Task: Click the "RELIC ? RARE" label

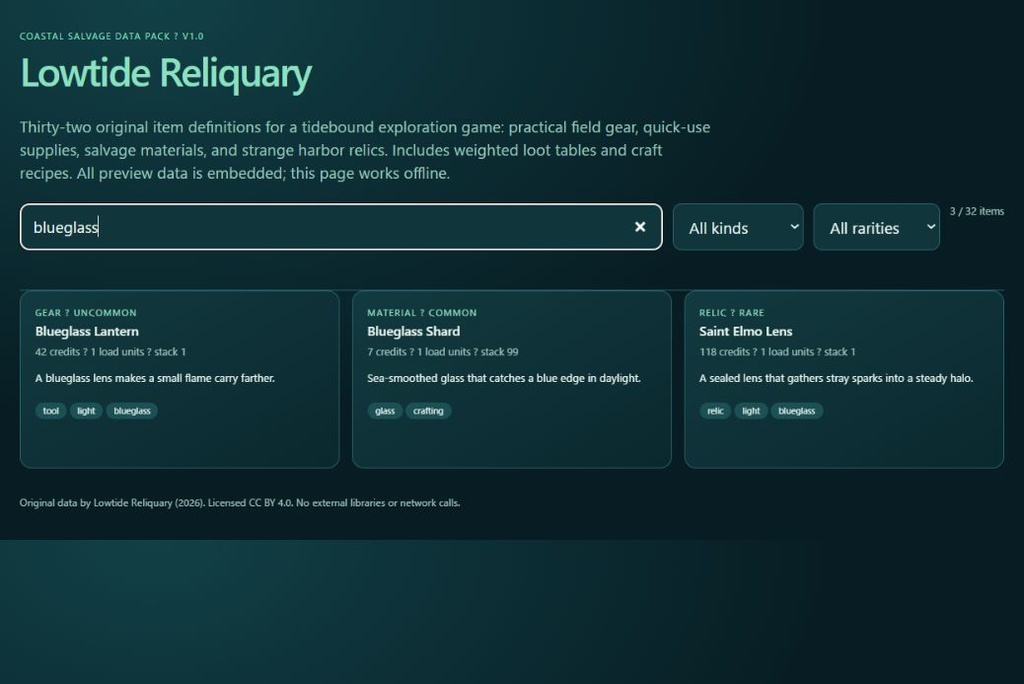Action: click(731, 313)
